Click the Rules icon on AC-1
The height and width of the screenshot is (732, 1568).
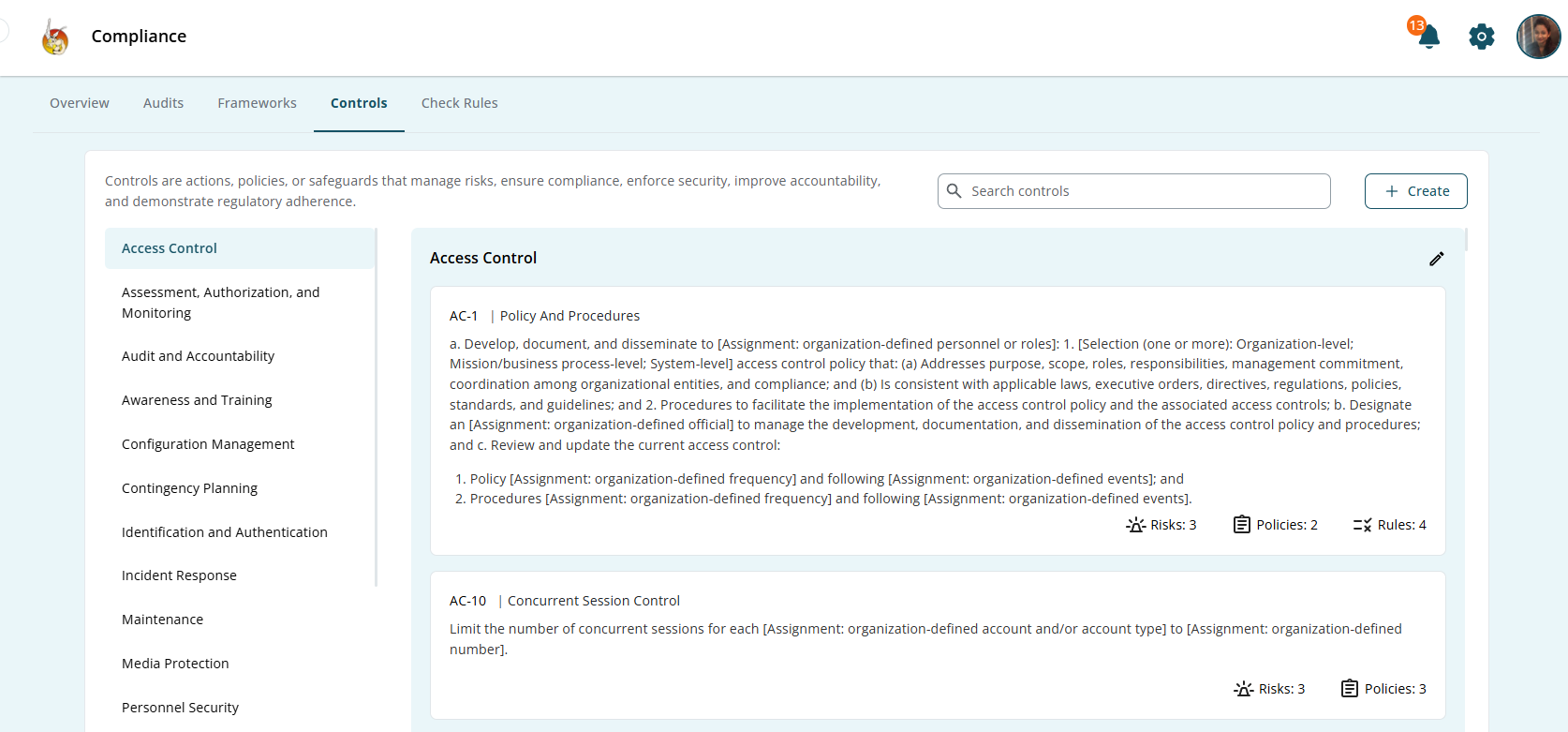coord(1362,525)
